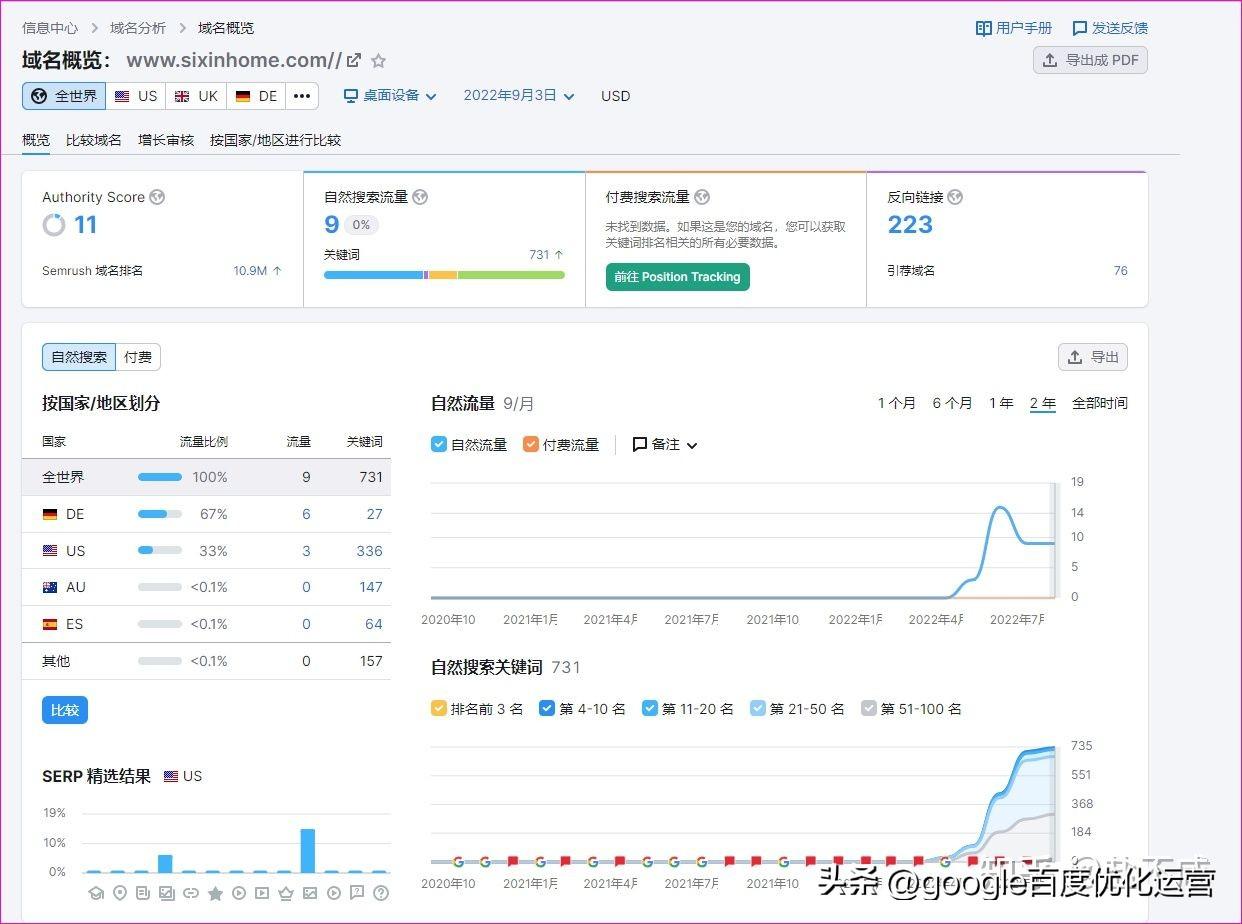1242x924 pixels.
Task: Click the blue segment of keyword distribution bar
Action: [373, 275]
